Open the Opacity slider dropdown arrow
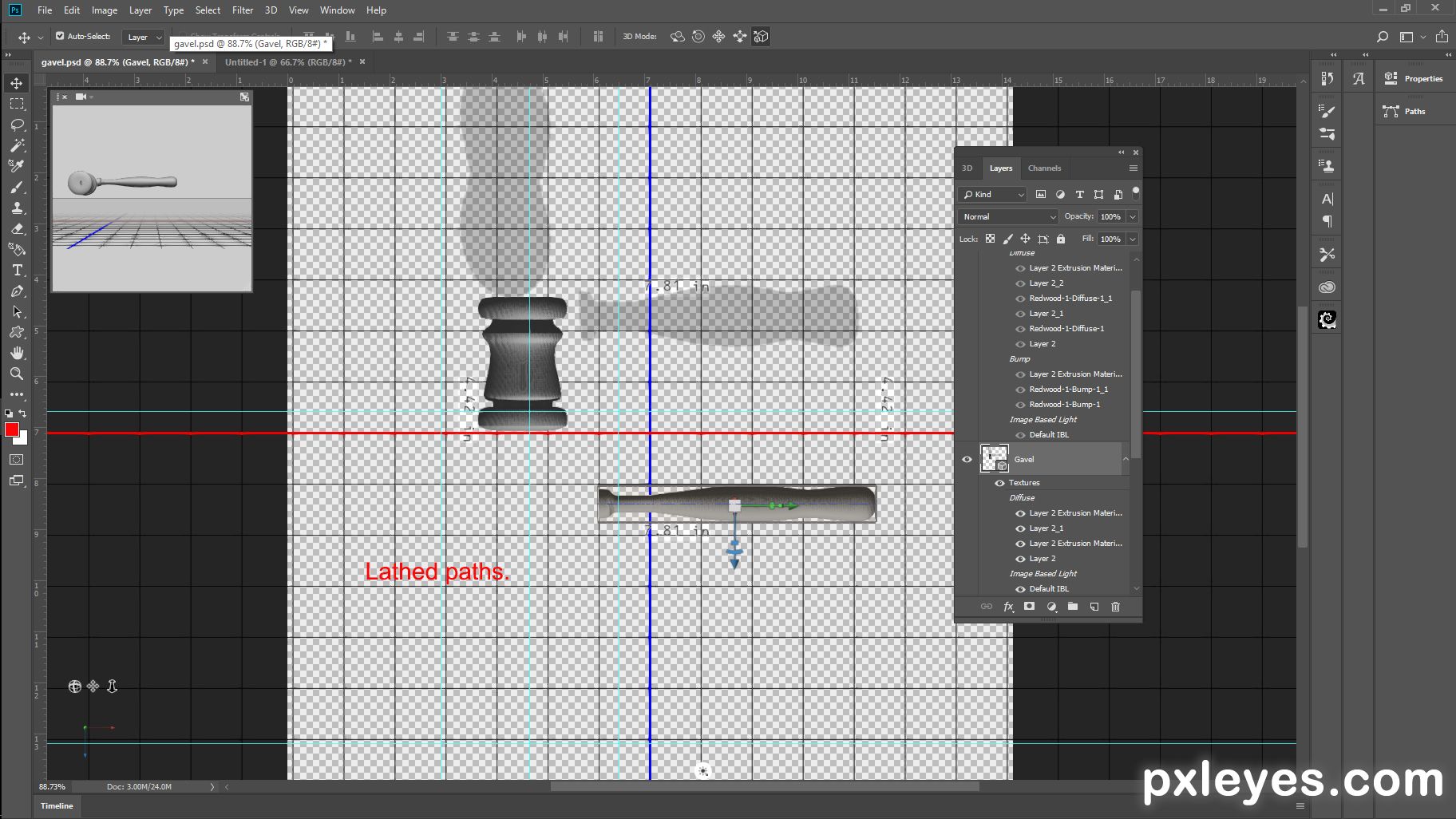This screenshot has height=819, width=1456. coord(1132,217)
